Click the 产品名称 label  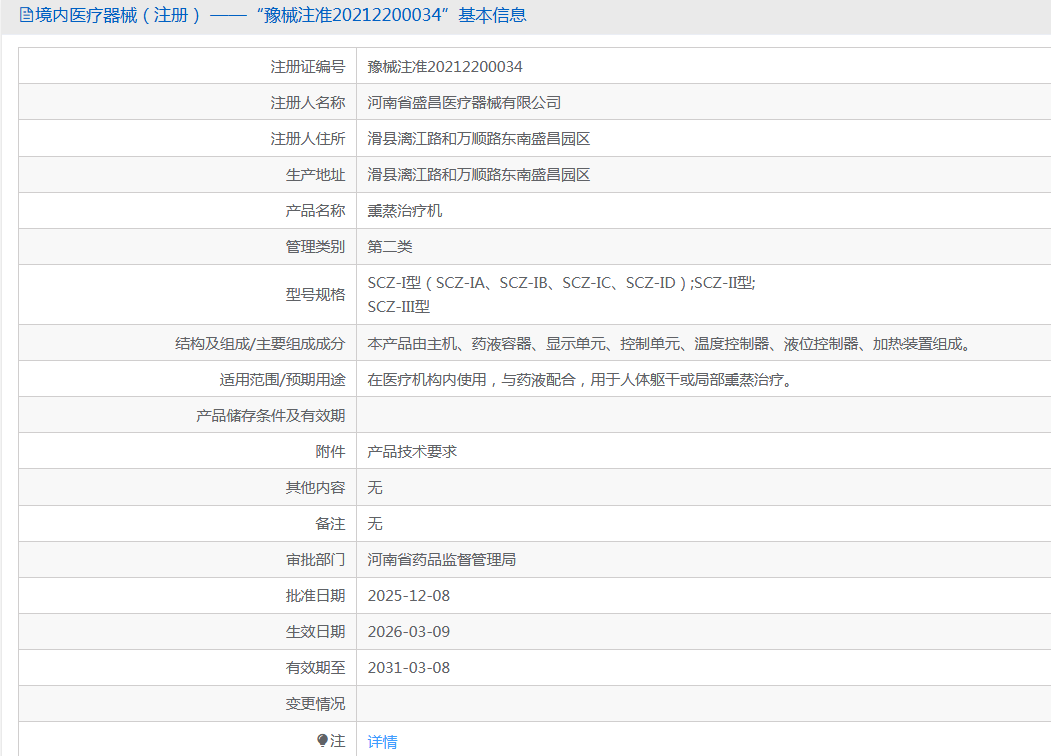[x=315, y=210]
